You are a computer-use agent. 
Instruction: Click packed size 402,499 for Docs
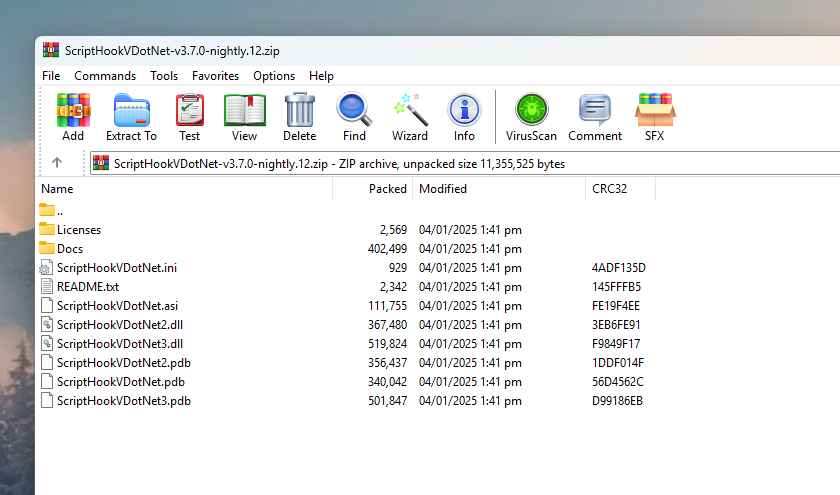(x=387, y=249)
